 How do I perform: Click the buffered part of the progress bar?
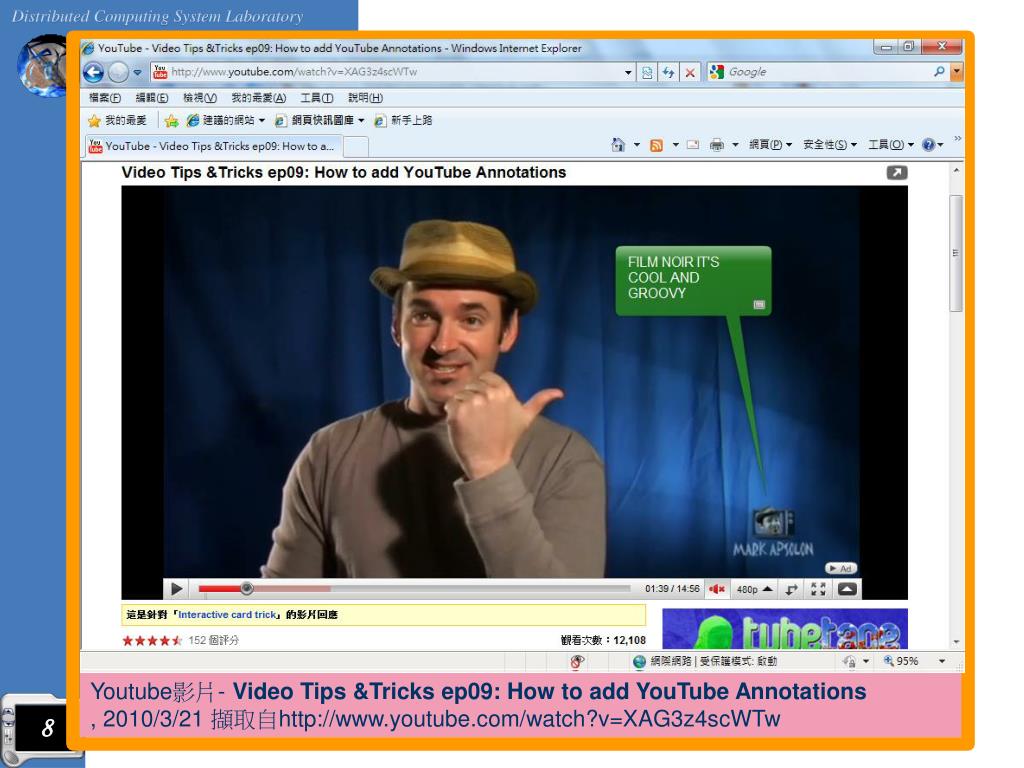293,588
